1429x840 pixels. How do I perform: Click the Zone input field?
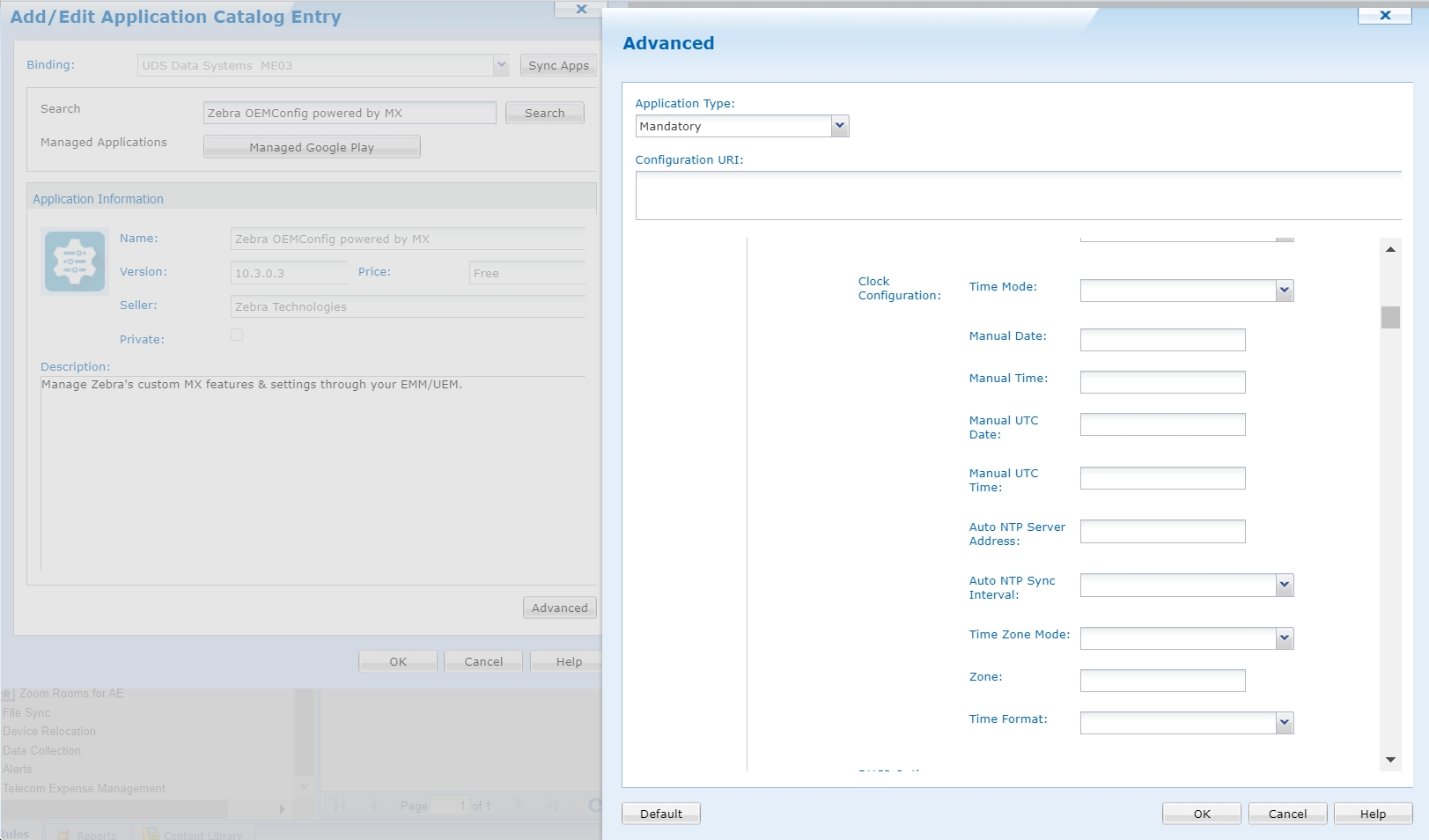pyautogui.click(x=1161, y=681)
